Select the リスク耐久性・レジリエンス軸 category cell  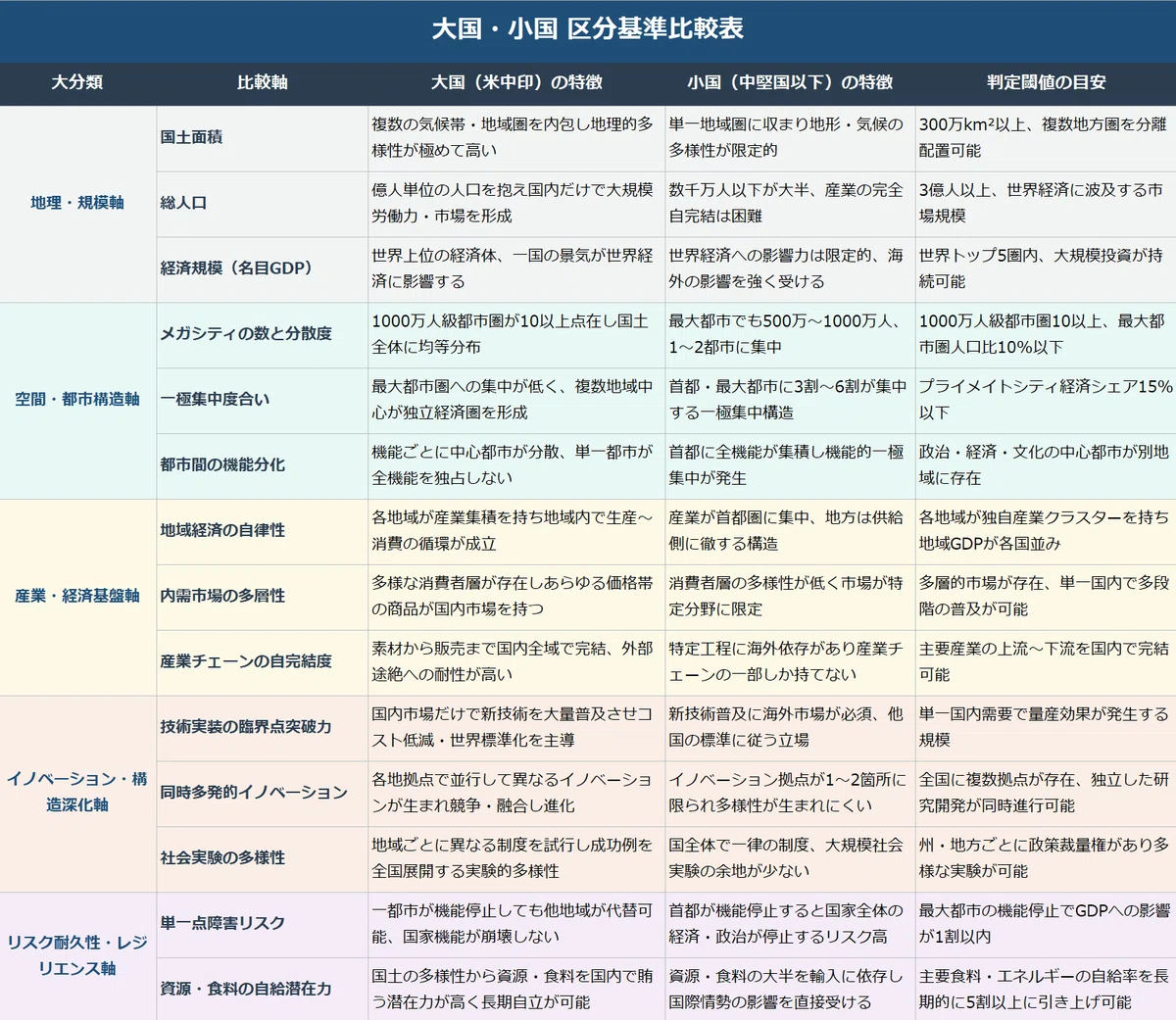click(77, 955)
